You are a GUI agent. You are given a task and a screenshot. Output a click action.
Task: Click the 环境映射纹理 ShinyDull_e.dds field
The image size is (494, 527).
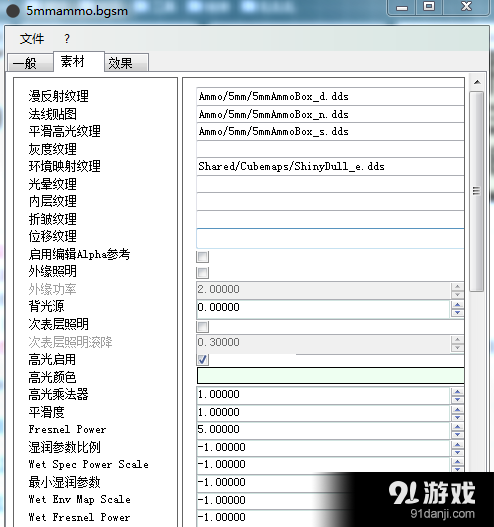pyautogui.click(x=330, y=167)
